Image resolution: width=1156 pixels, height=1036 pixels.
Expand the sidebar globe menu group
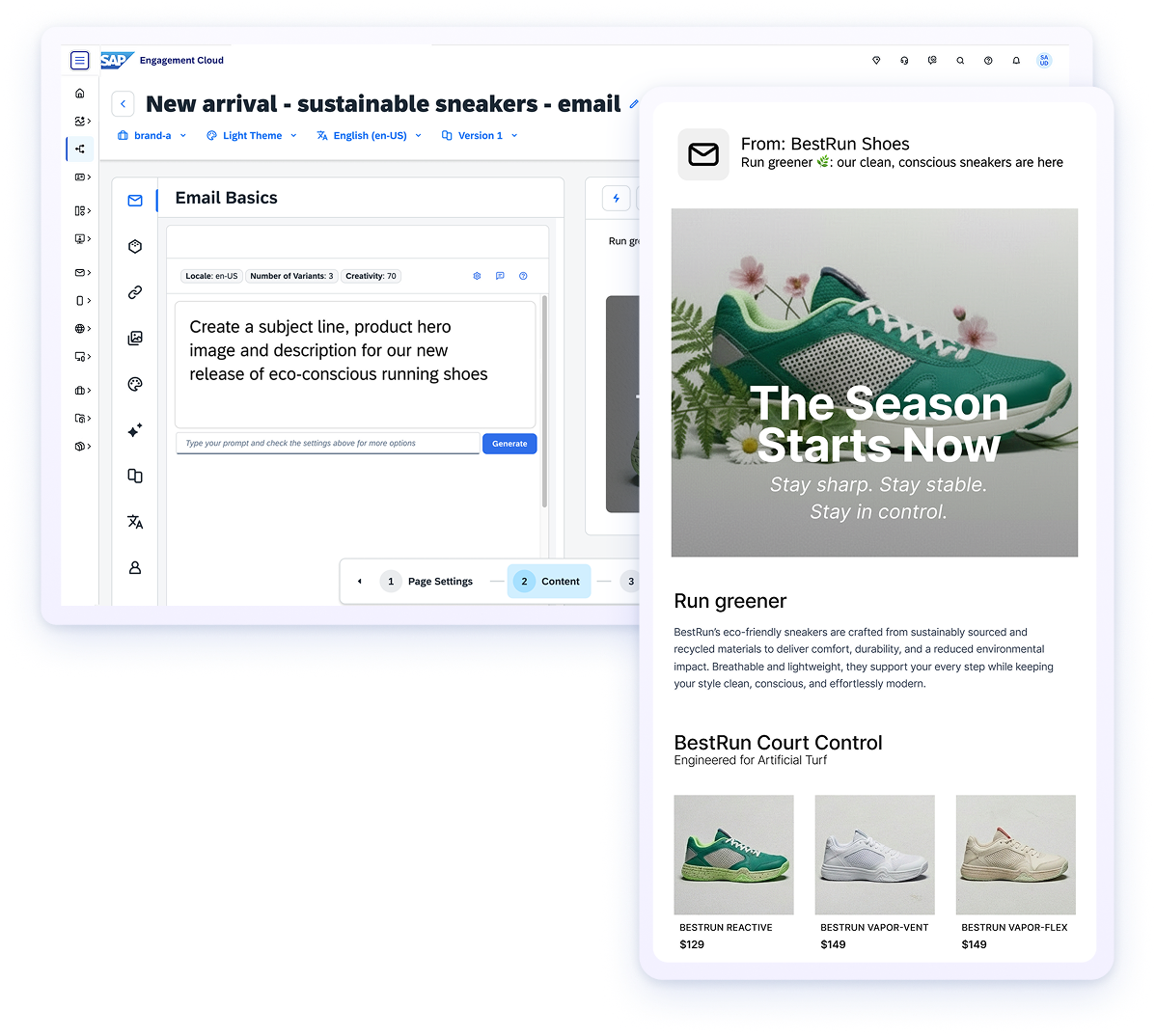(x=83, y=329)
